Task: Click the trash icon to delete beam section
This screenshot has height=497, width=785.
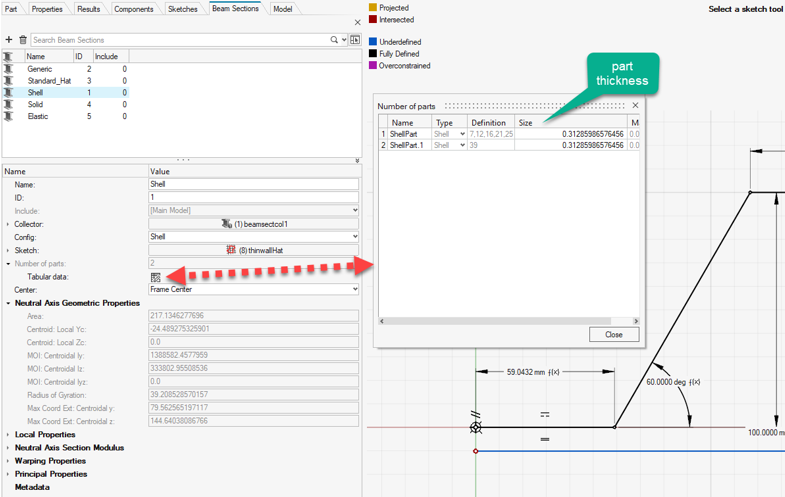Action: point(23,40)
